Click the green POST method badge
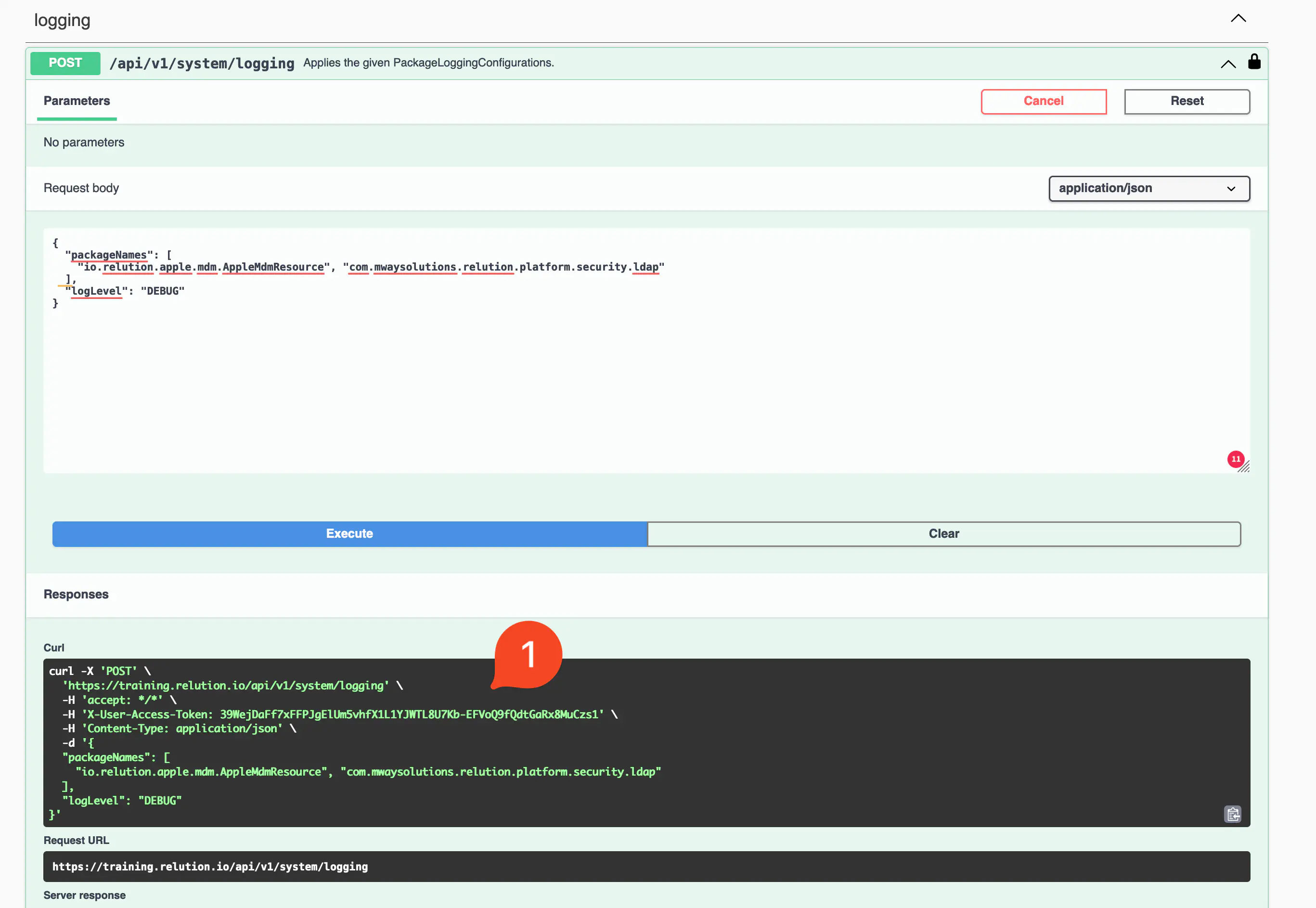This screenshot has width=1316, height=908. 65,63
